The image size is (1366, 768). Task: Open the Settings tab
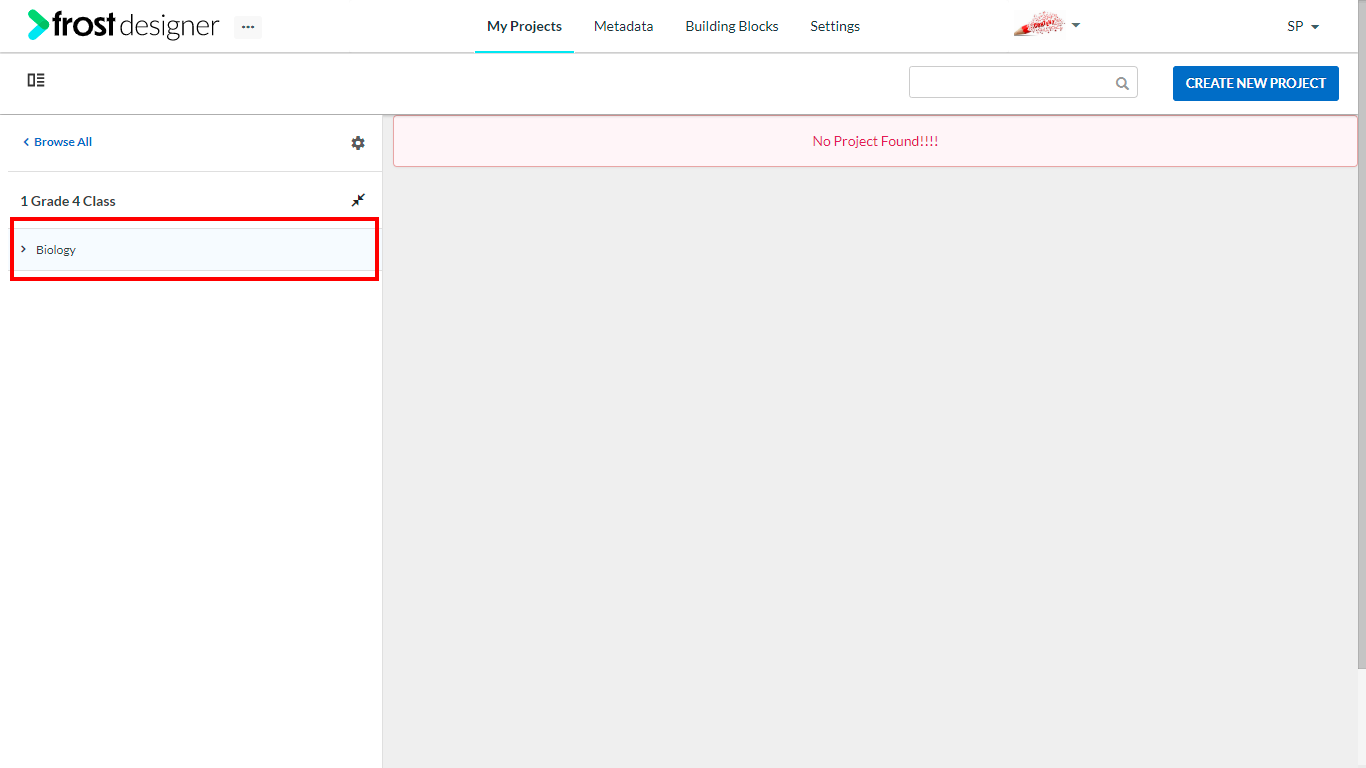pyautogui.click(x=835, y=26)
